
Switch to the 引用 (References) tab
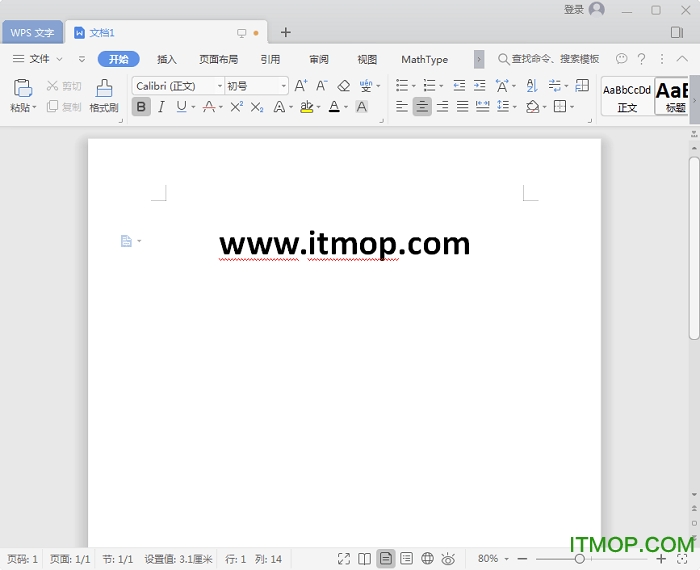point(270,59)
